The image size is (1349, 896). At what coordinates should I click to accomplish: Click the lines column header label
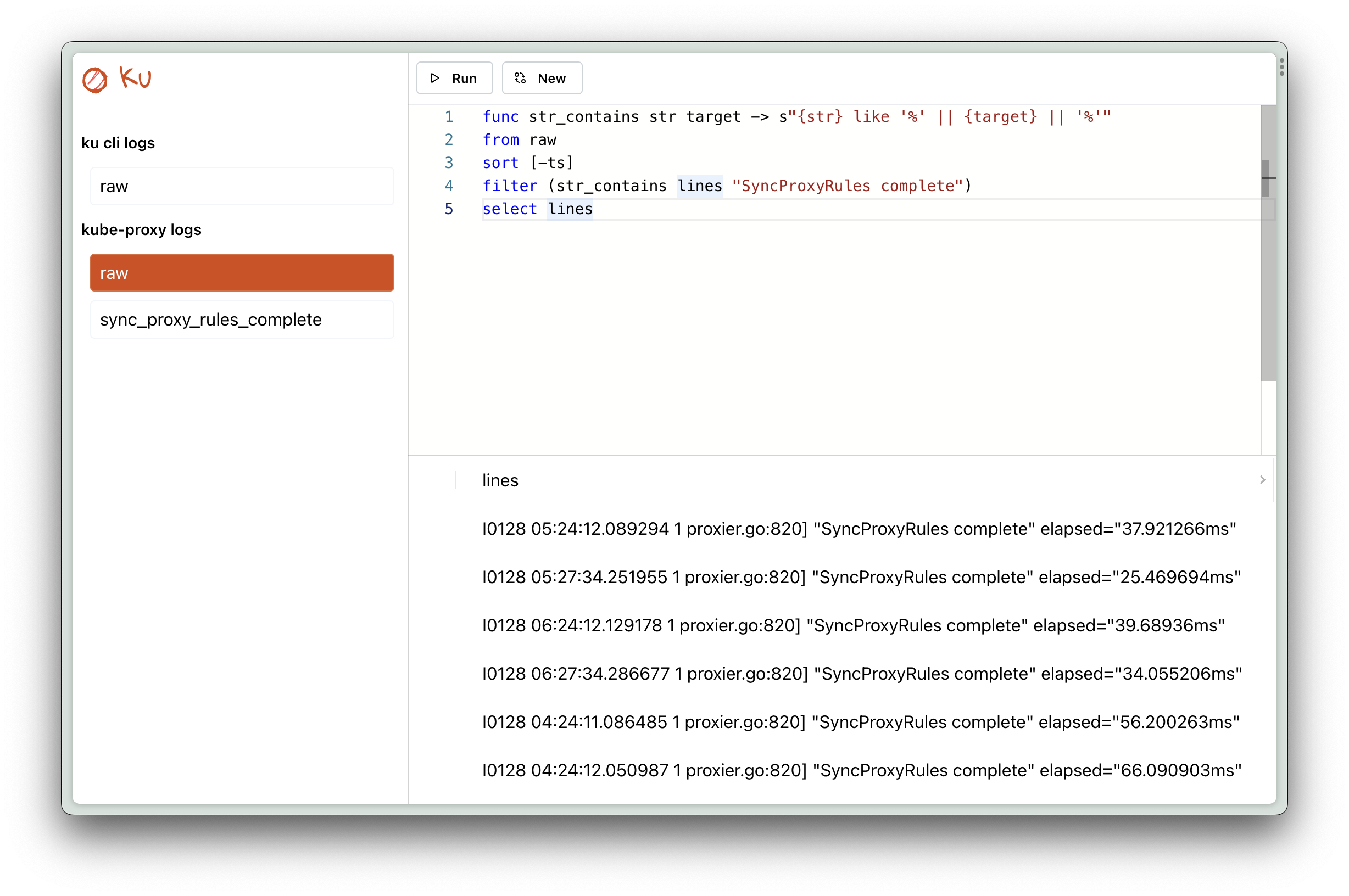(500, 480)
